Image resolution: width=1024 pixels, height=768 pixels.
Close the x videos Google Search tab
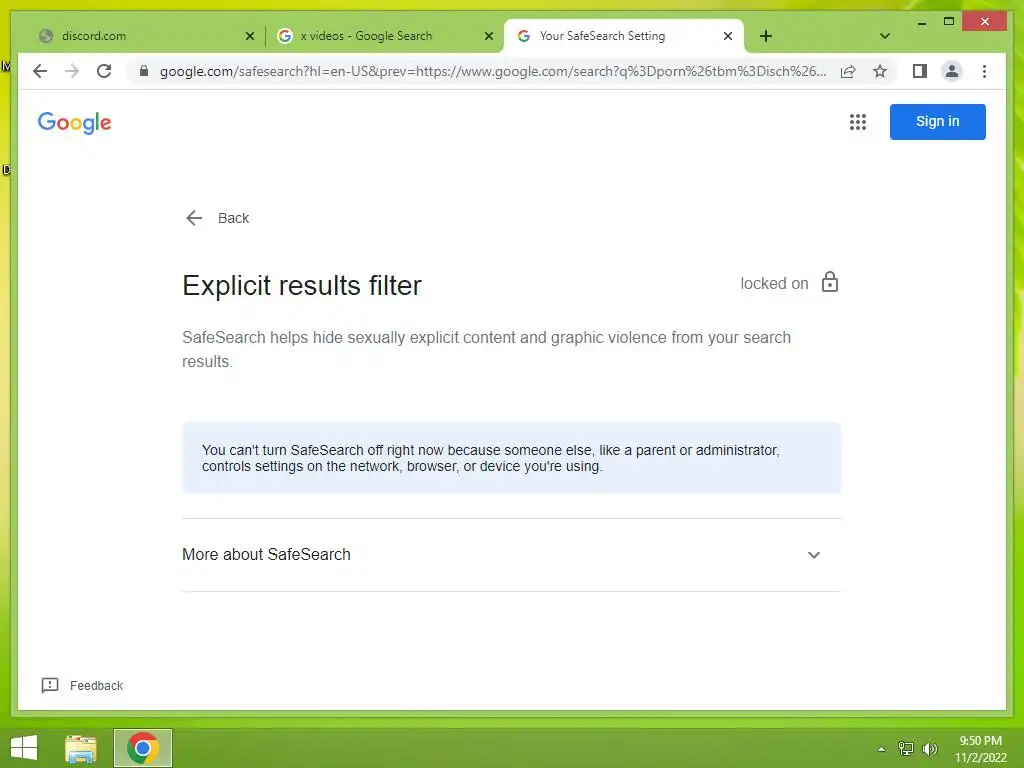pyautogui.click(x=488, y=37)
